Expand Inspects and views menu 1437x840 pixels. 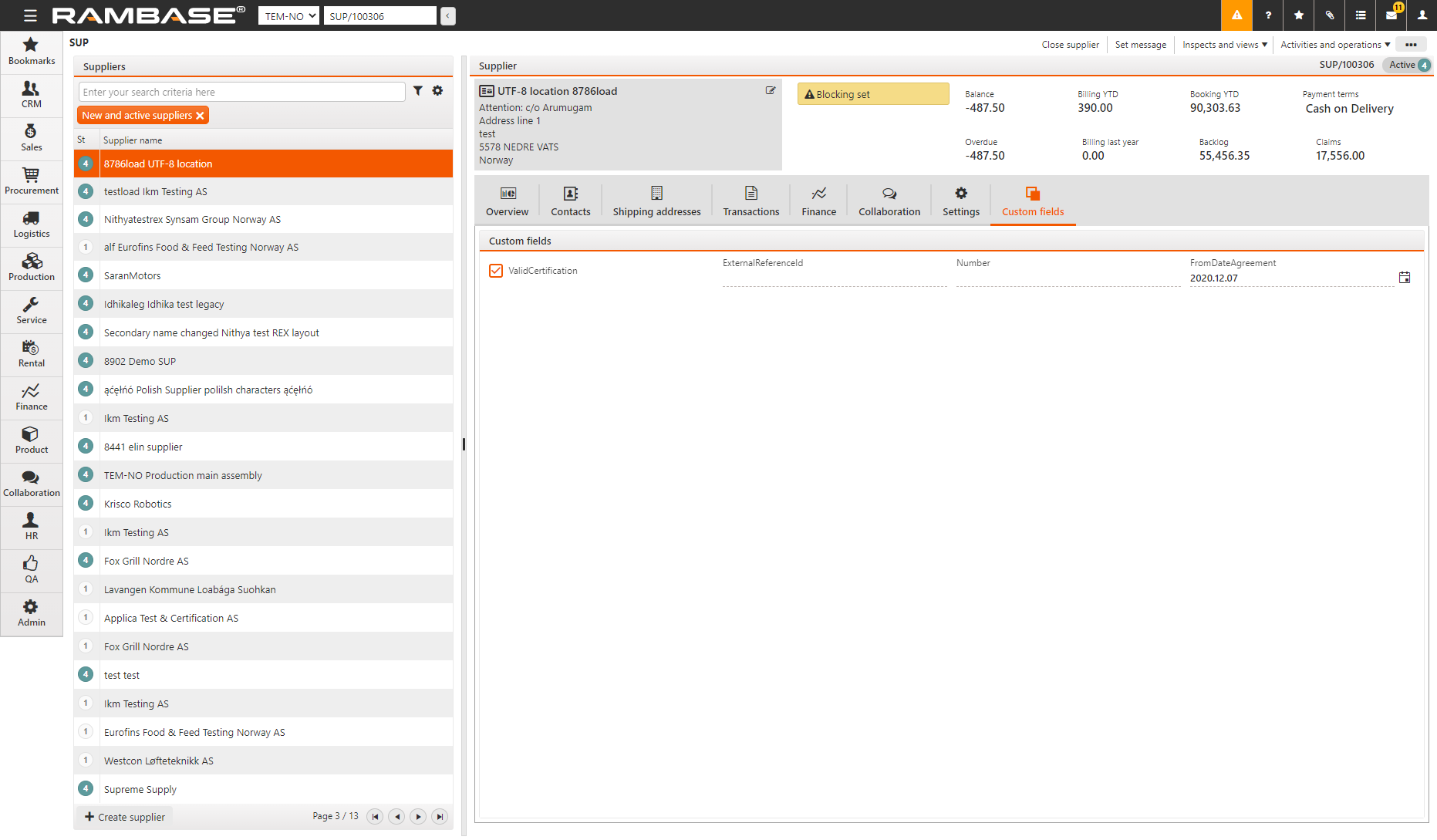click(1224, 45)
